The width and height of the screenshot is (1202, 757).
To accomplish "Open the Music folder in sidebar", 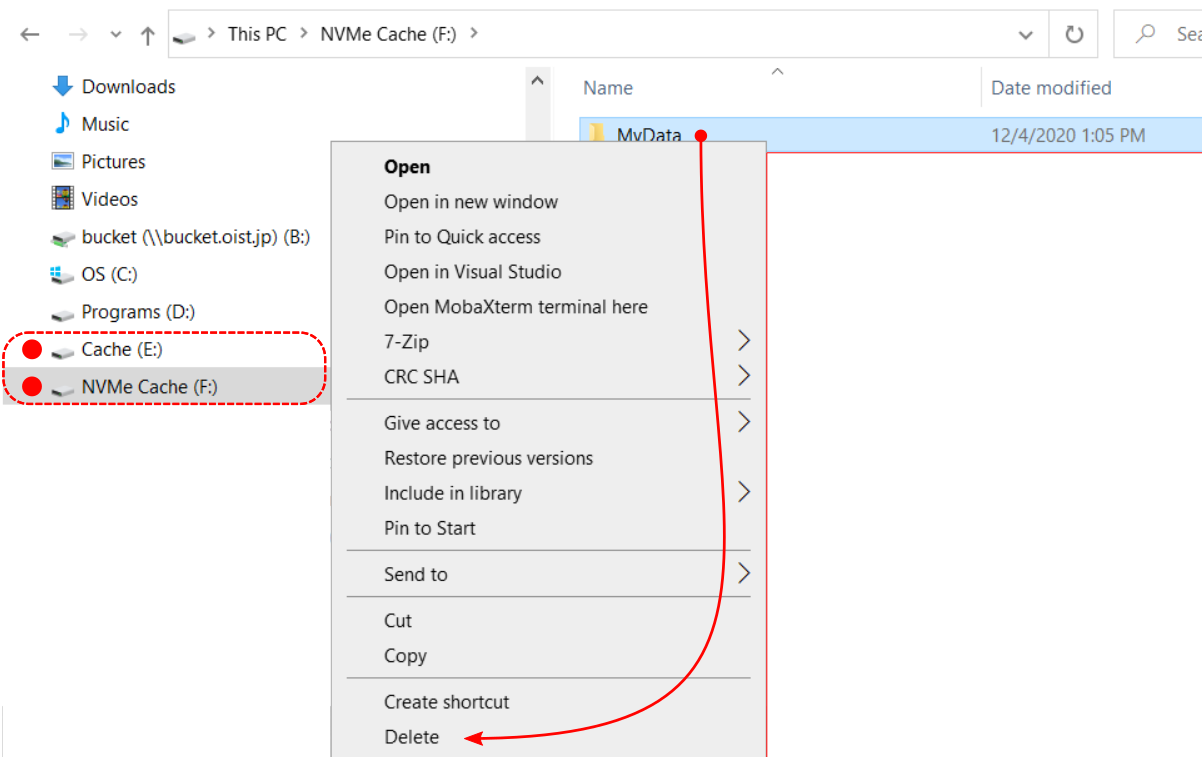I will click(x=105, y=124).
